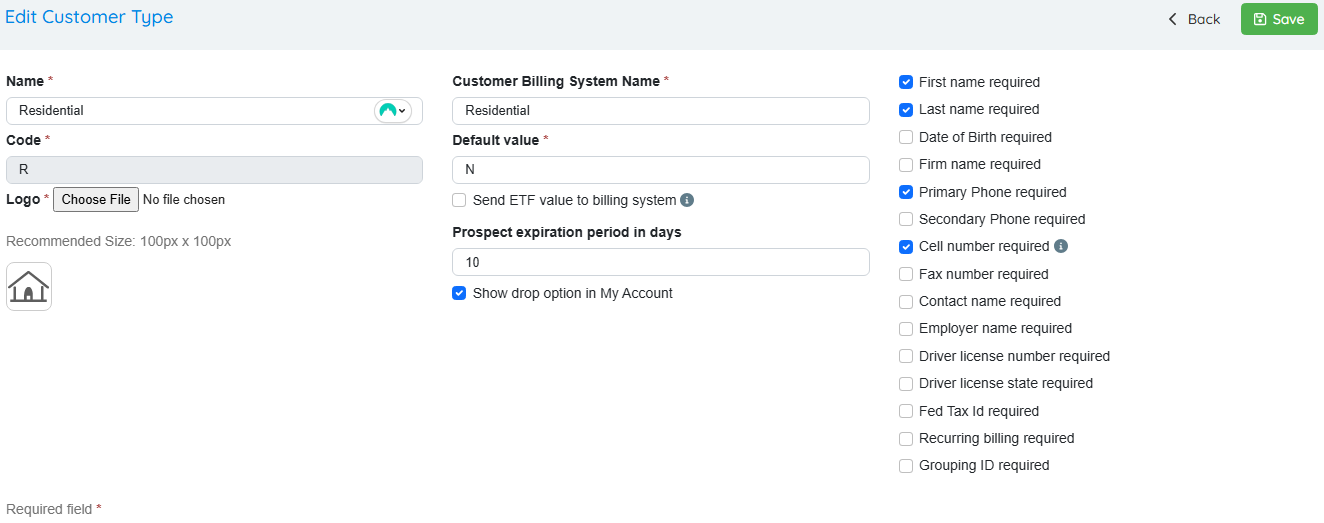Enable Send ETF value to billing system
Viewport: 1324px width, 523px height.
459,200
